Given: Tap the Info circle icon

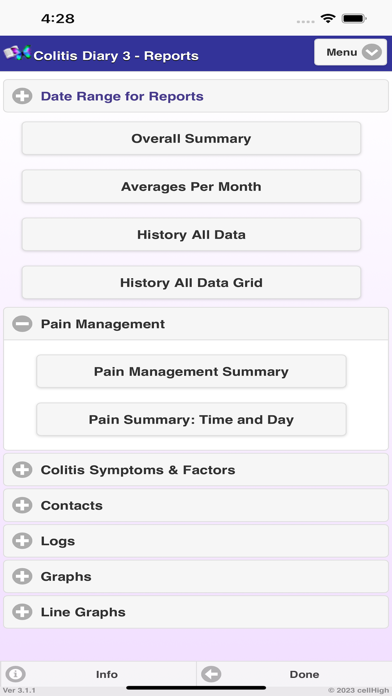Looking at the screenshot, I should coord(15,674).
